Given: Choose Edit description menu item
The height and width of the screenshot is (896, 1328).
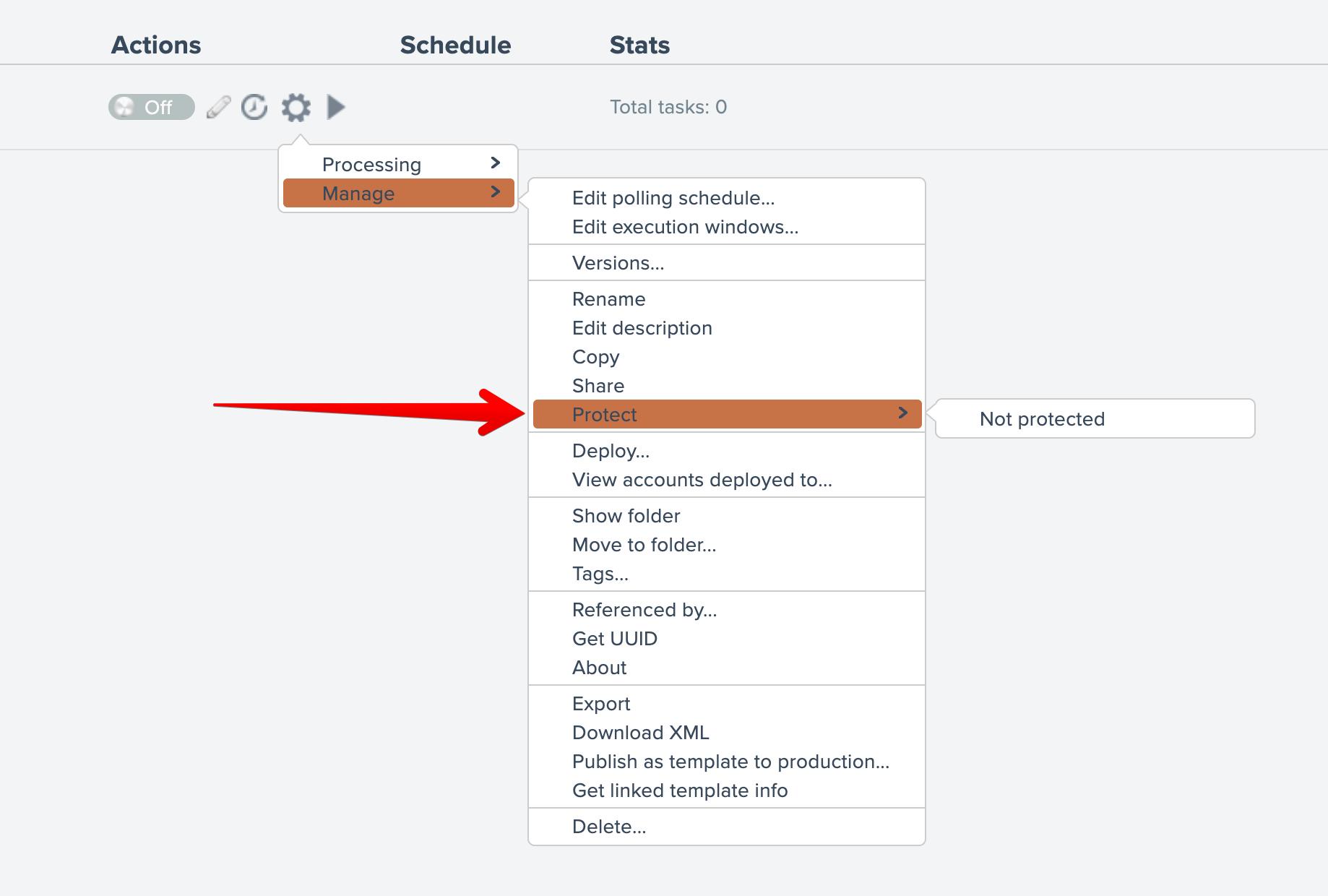Looking at the screenshot, I should (x=642, y=328).
